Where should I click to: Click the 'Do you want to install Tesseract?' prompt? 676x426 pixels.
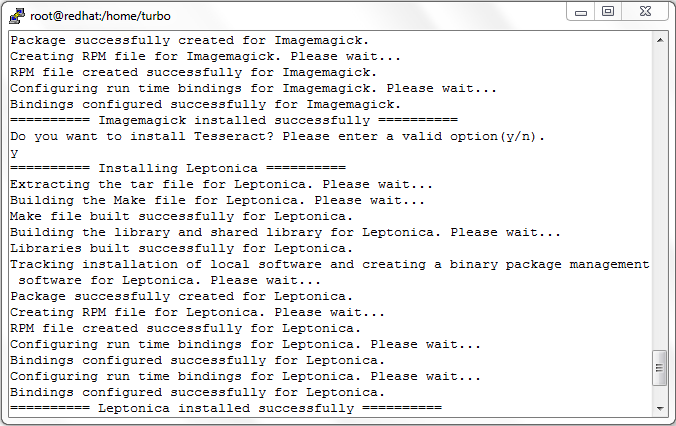point(278,137)
